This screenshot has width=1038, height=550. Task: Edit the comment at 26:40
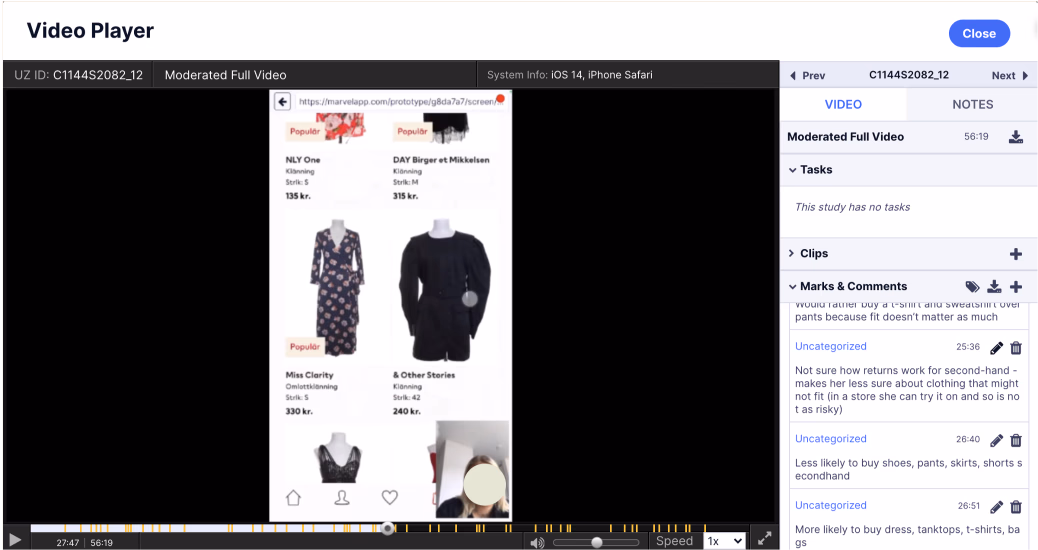point(996,440)
